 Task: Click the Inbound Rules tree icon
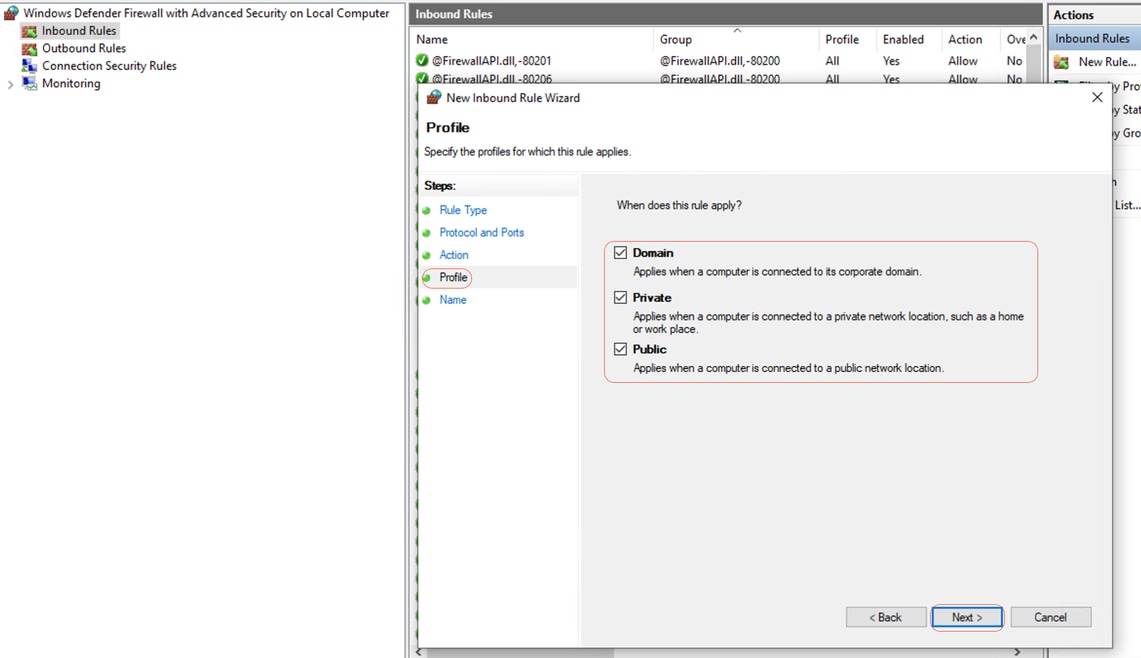(29, 31)
